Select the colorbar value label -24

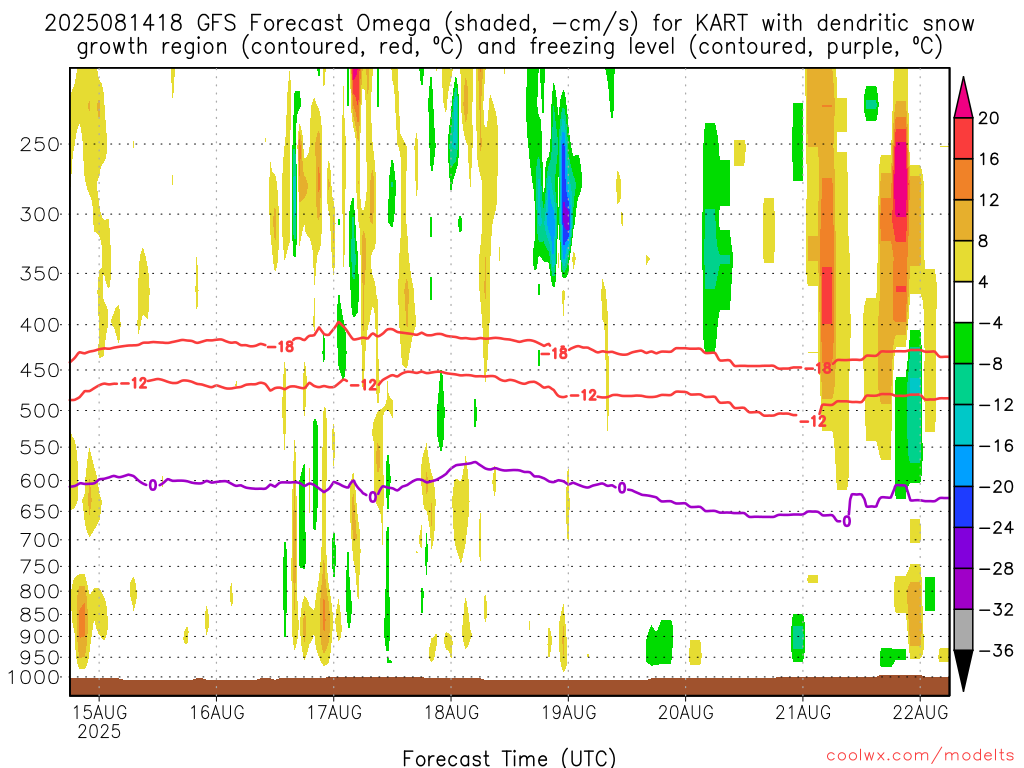coord(996,527)
